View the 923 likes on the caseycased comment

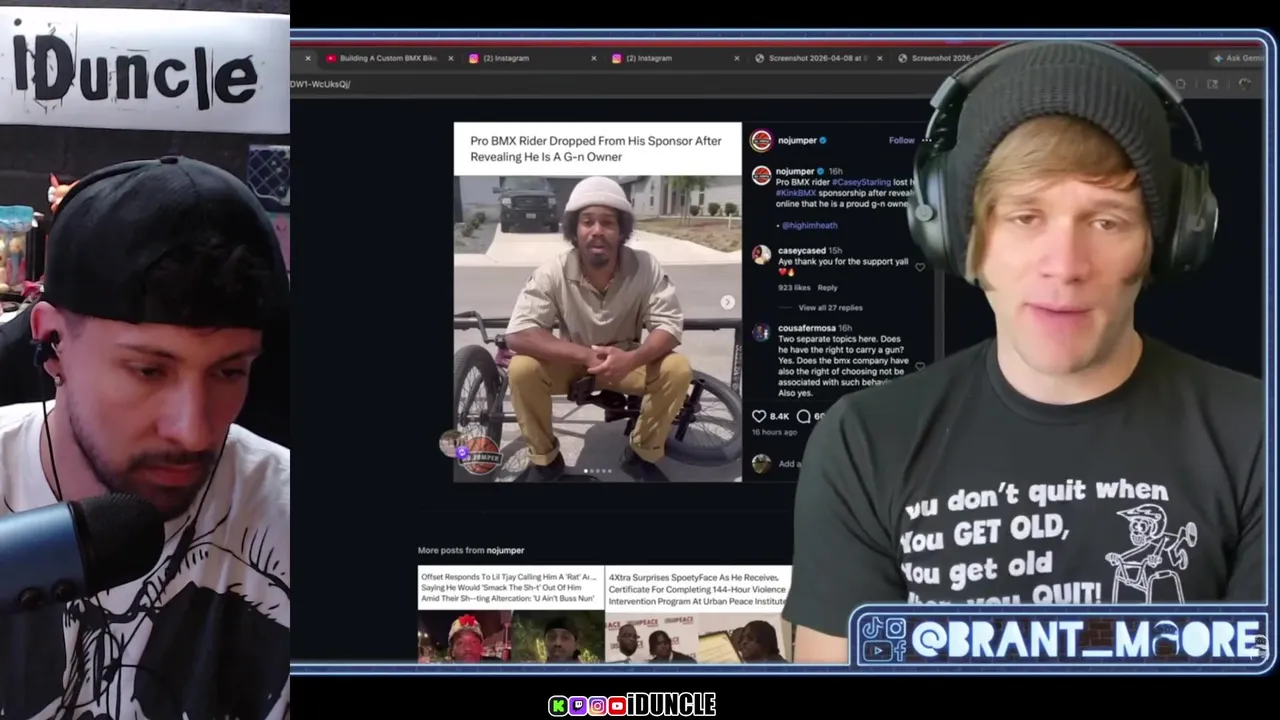[794, 288]
